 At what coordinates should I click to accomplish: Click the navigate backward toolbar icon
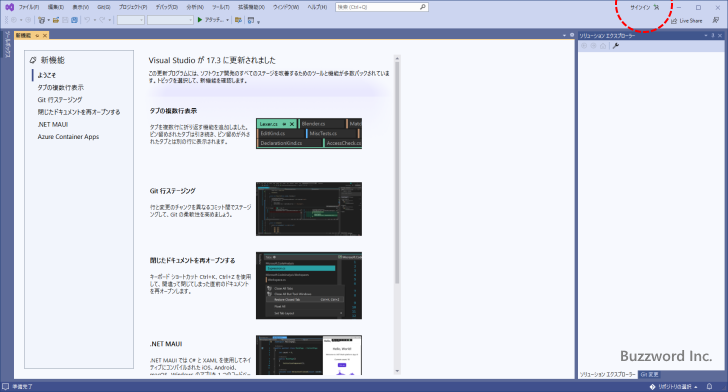tap(14, 20)
